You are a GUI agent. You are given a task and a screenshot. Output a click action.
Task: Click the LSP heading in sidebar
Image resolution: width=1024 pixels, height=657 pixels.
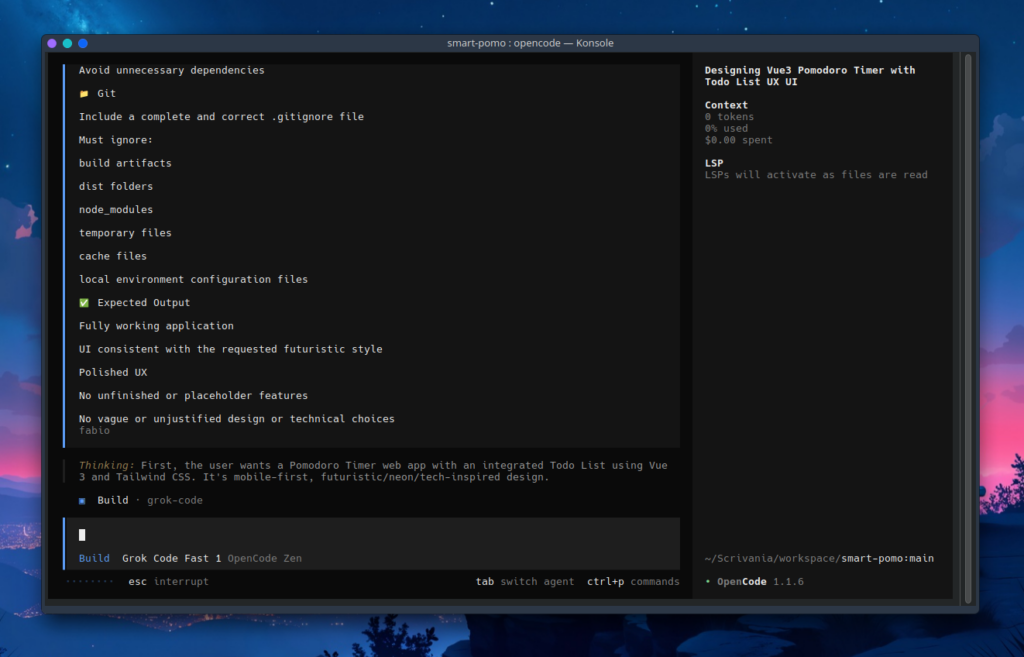pos(714,163)
